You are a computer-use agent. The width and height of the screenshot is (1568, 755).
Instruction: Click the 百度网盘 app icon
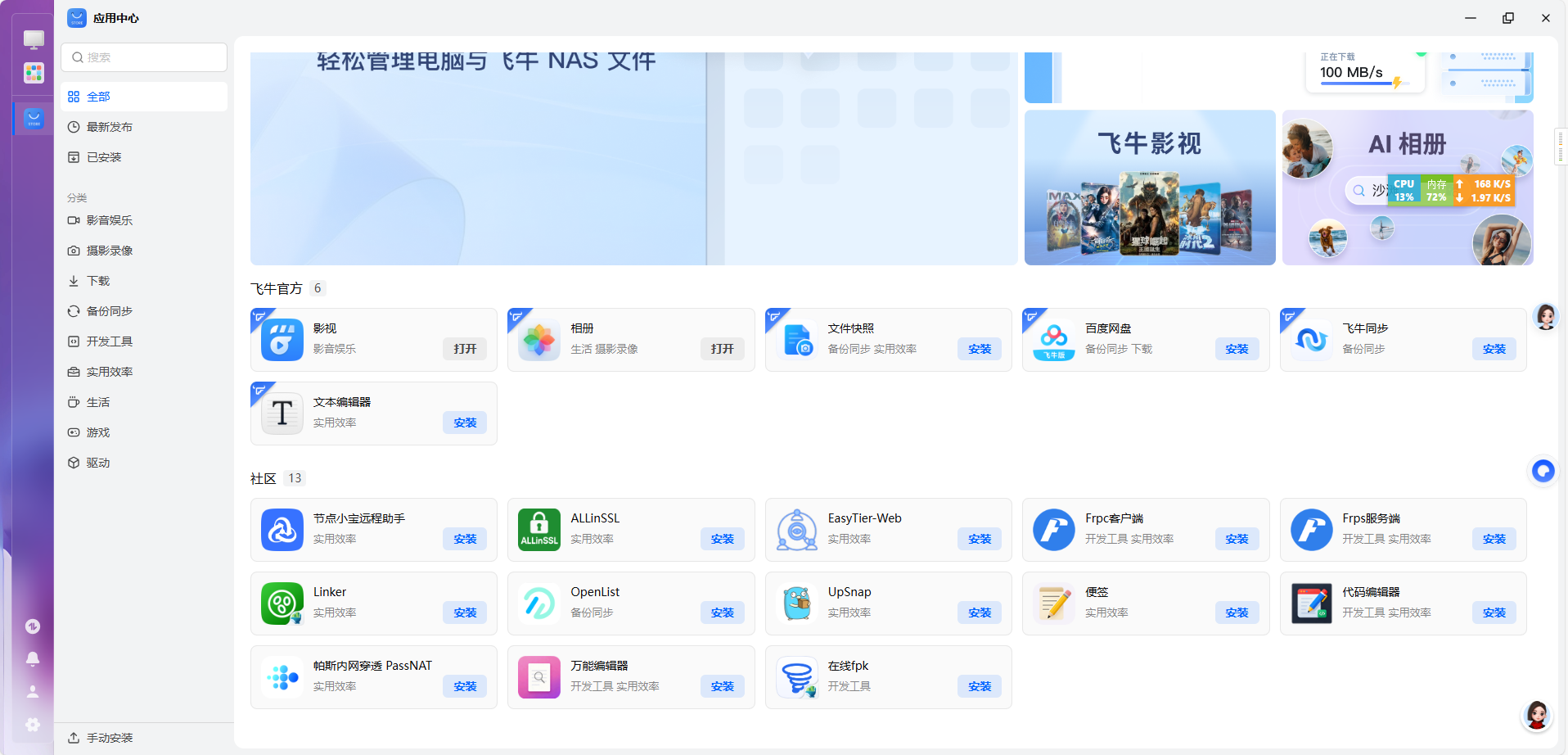coord(1054,341)
